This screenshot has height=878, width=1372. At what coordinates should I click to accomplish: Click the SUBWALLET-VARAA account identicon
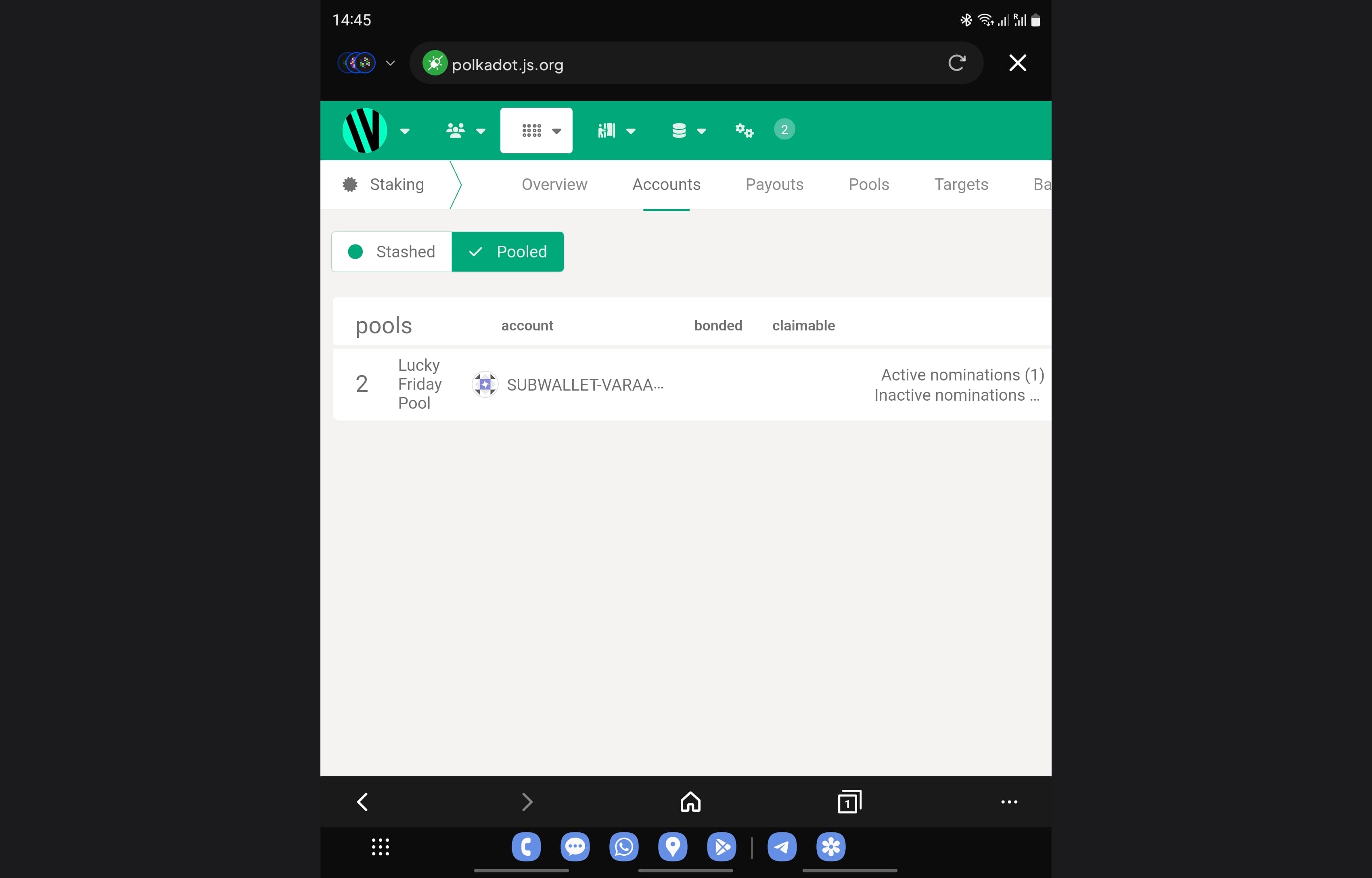(x=485, y=384)
